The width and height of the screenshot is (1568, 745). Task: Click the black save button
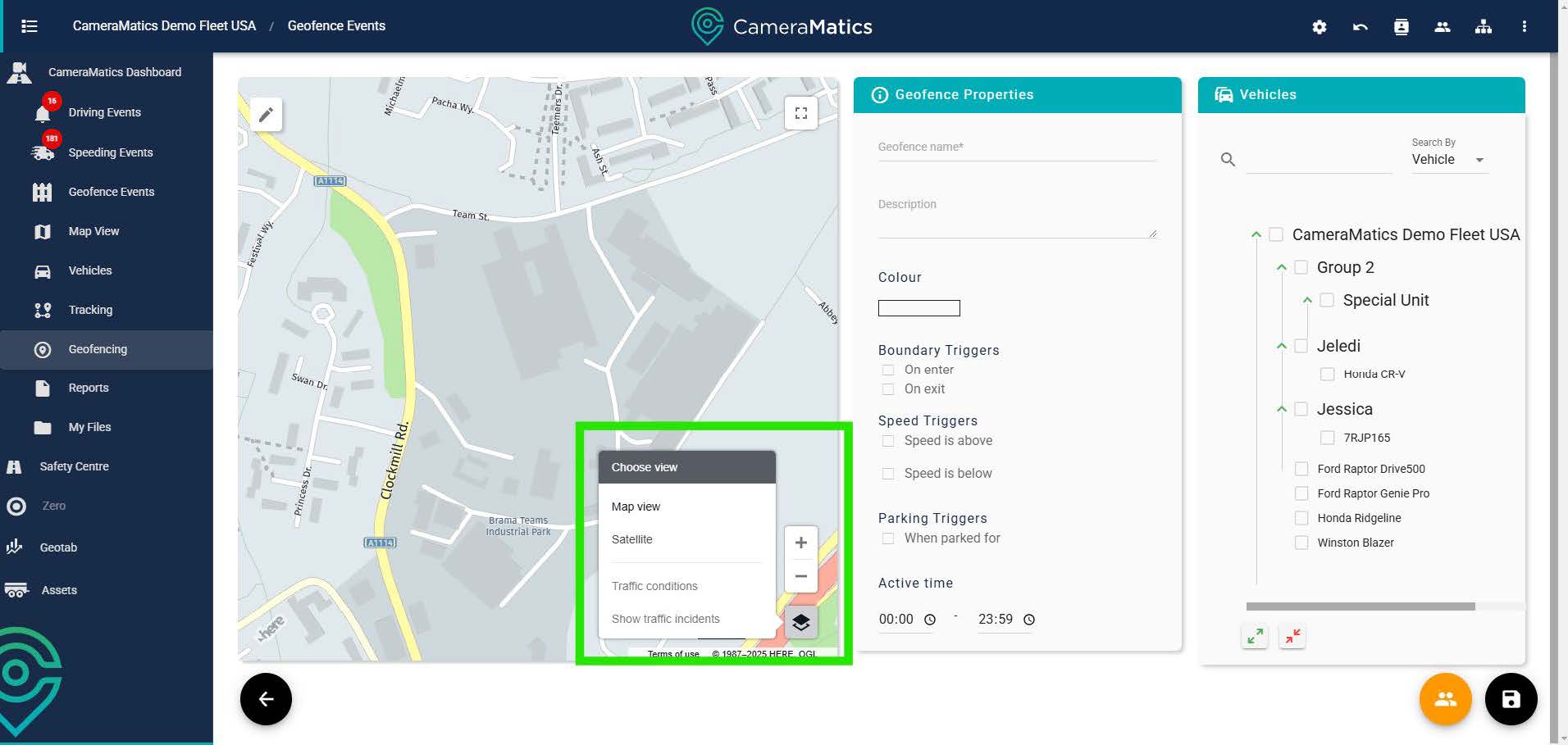click(x=1511, y=699)
